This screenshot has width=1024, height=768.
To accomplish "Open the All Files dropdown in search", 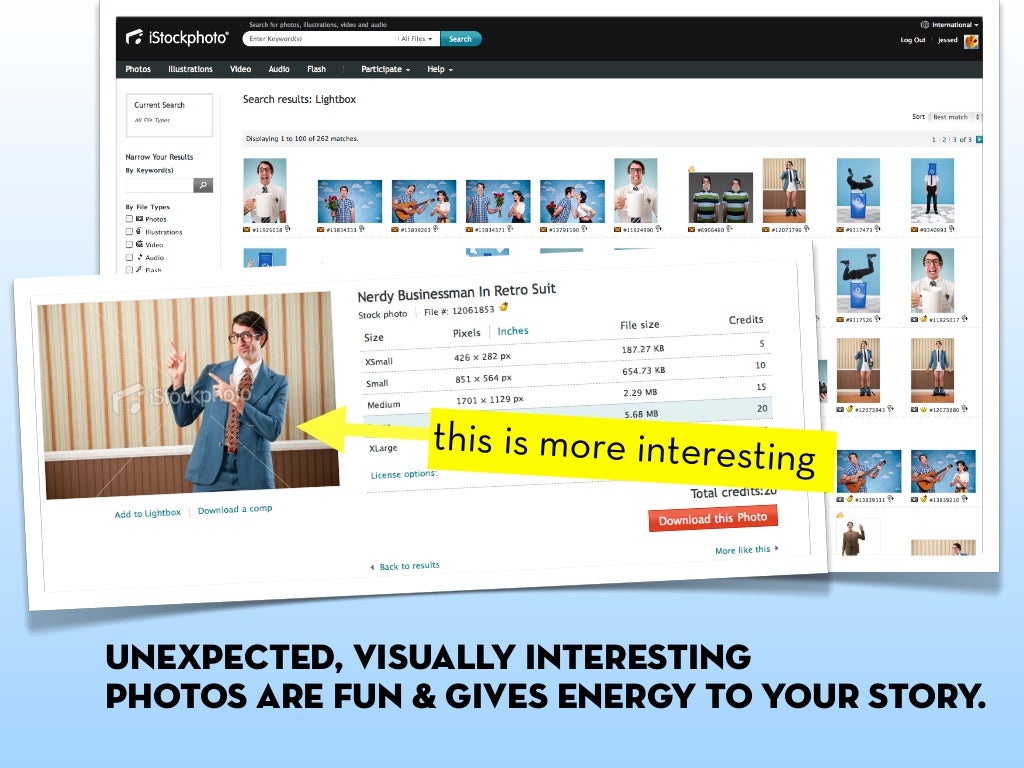I will point(417,39).
